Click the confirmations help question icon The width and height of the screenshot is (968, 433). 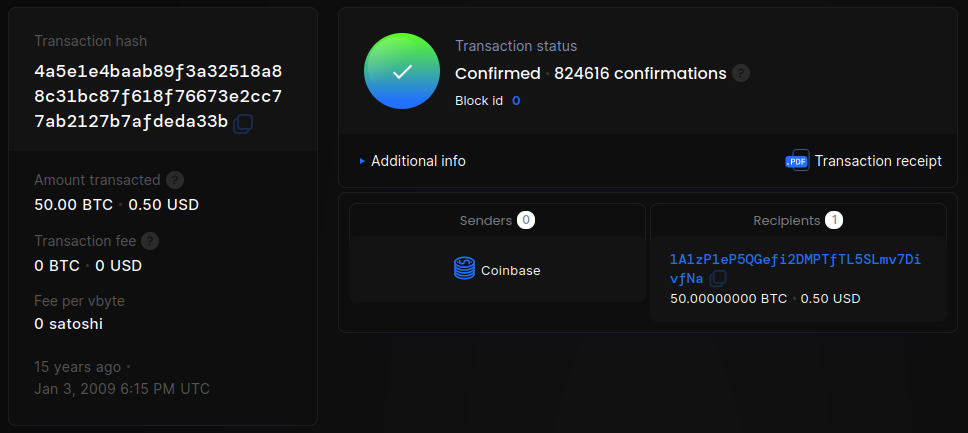(x=741, y=73)
